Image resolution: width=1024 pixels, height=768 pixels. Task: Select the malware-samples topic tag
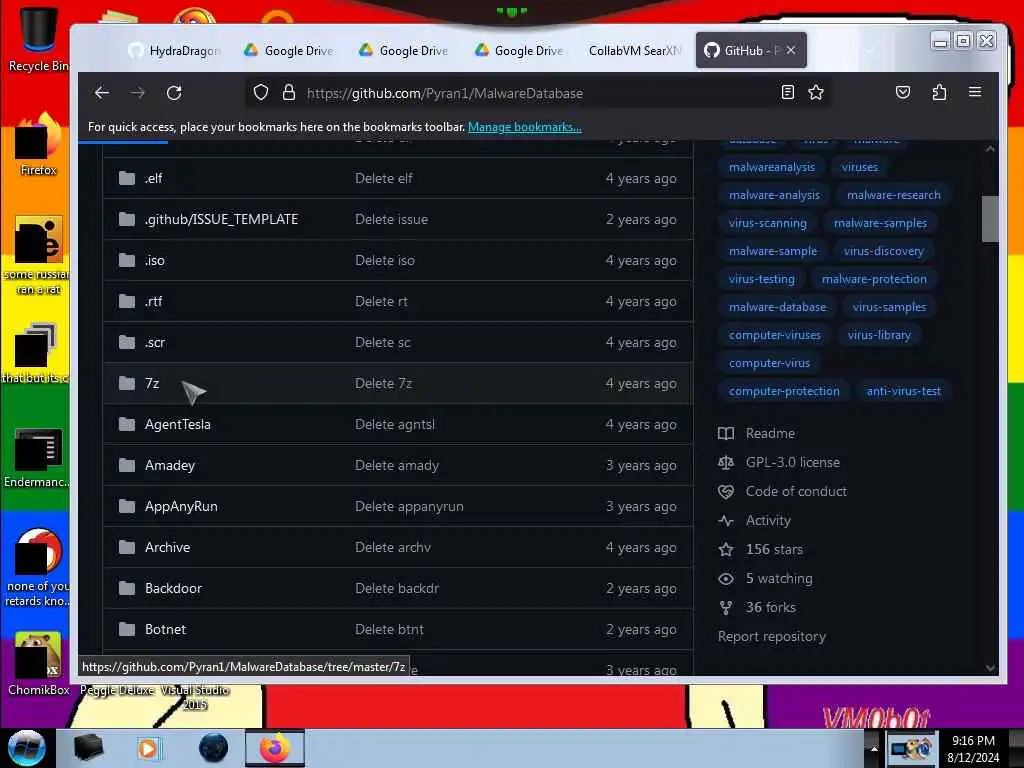[880, 223]
